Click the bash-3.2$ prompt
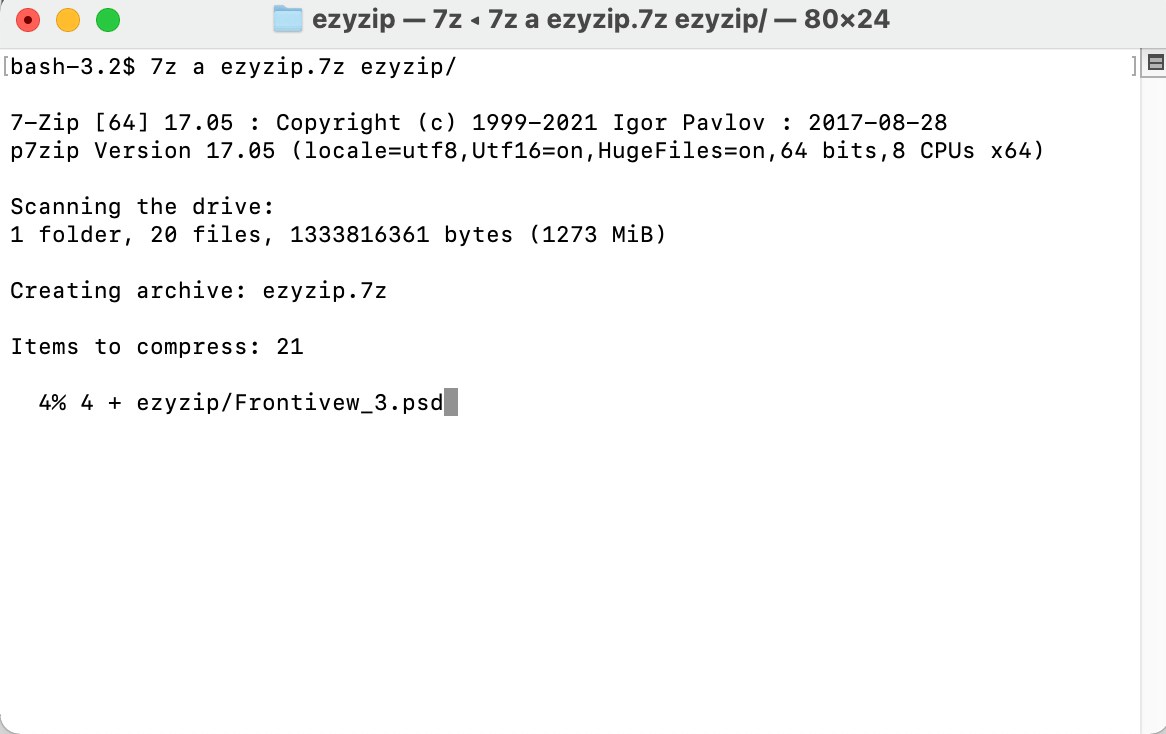The width and height of the screenshot is (1166, 734). tap(70, 67)
